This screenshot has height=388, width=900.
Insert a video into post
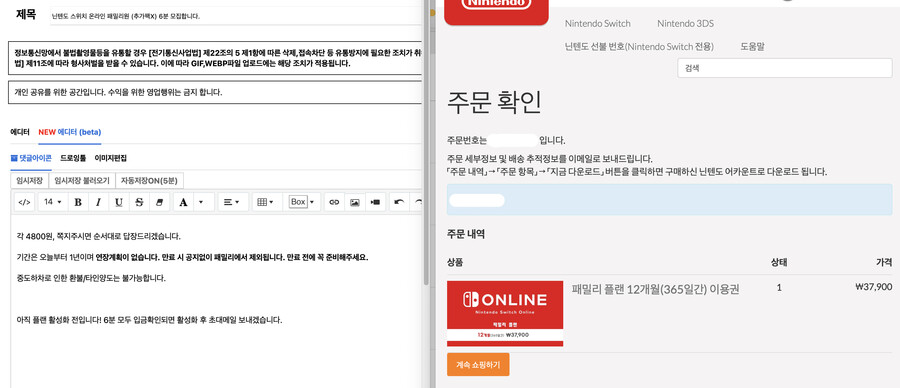pos(375,202)
